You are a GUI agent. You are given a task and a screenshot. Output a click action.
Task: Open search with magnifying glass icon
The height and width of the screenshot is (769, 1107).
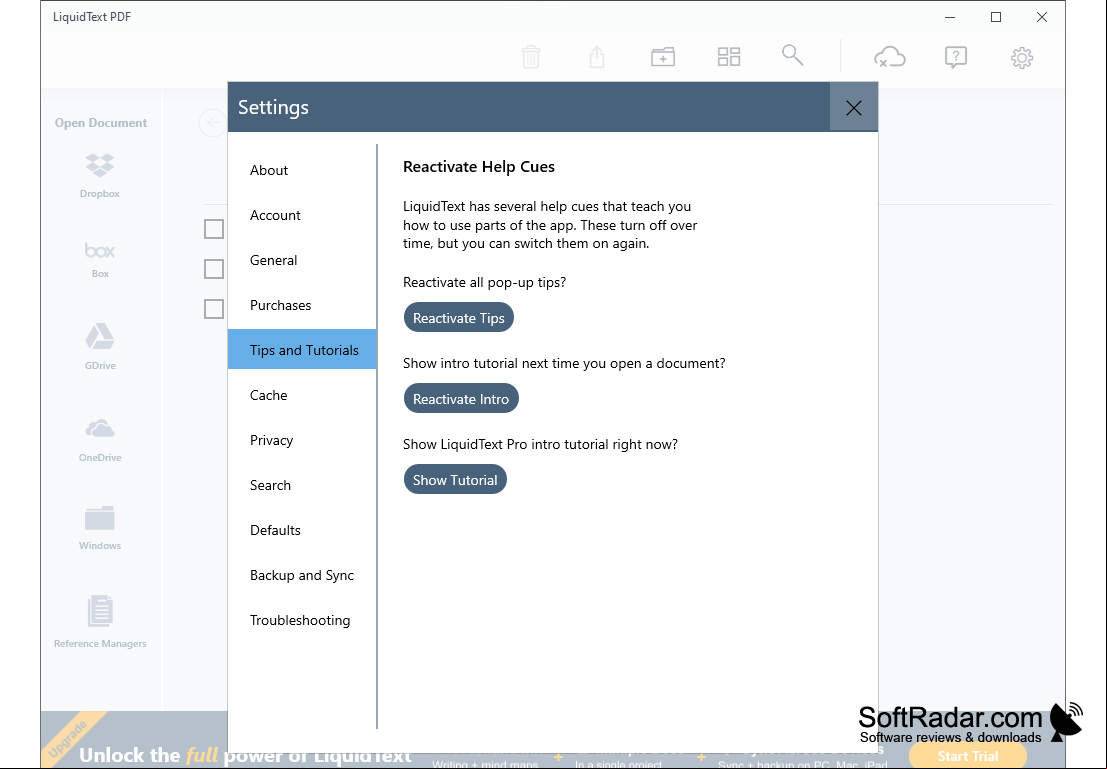click(792, 56)
